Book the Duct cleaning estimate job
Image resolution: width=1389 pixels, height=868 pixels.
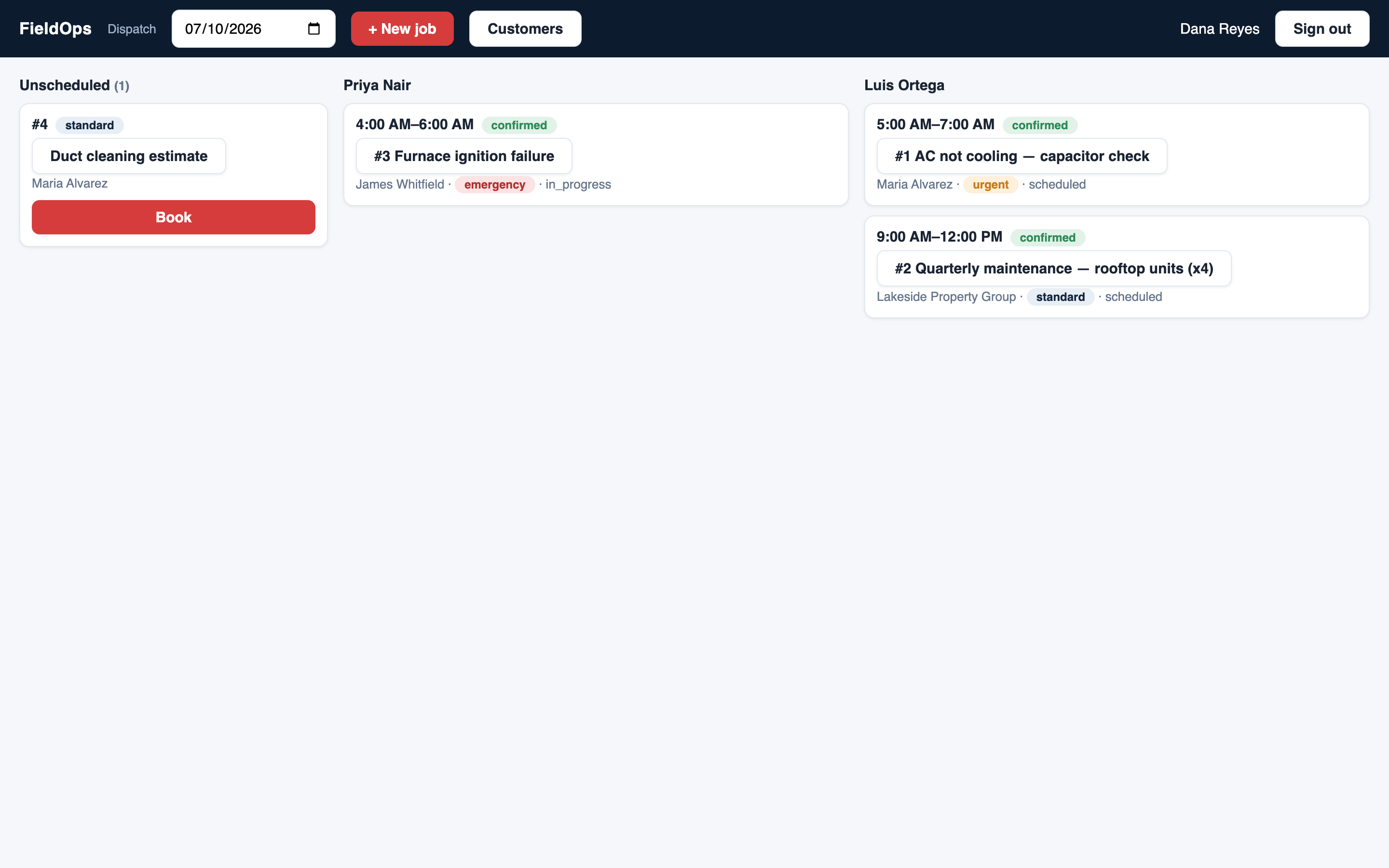point(173,217)
